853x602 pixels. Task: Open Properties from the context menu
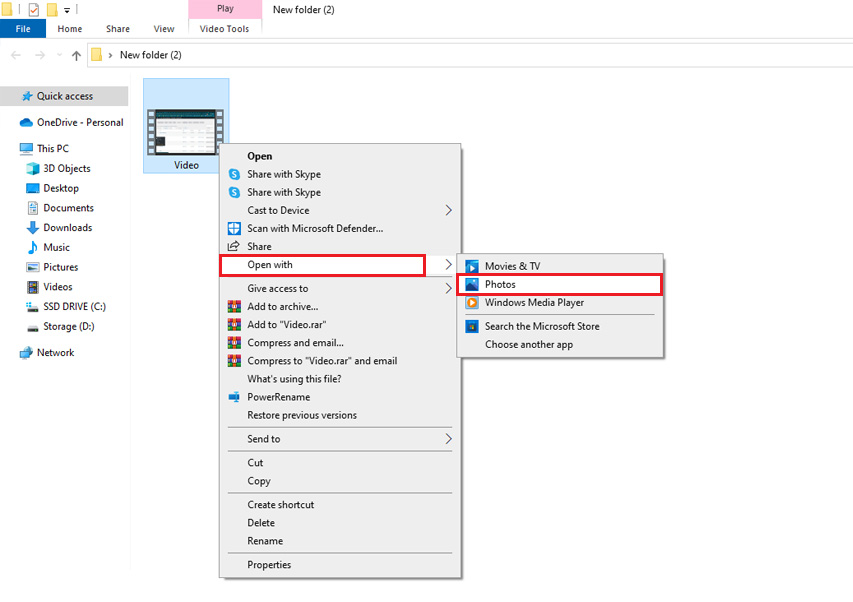tap(340, 565)
